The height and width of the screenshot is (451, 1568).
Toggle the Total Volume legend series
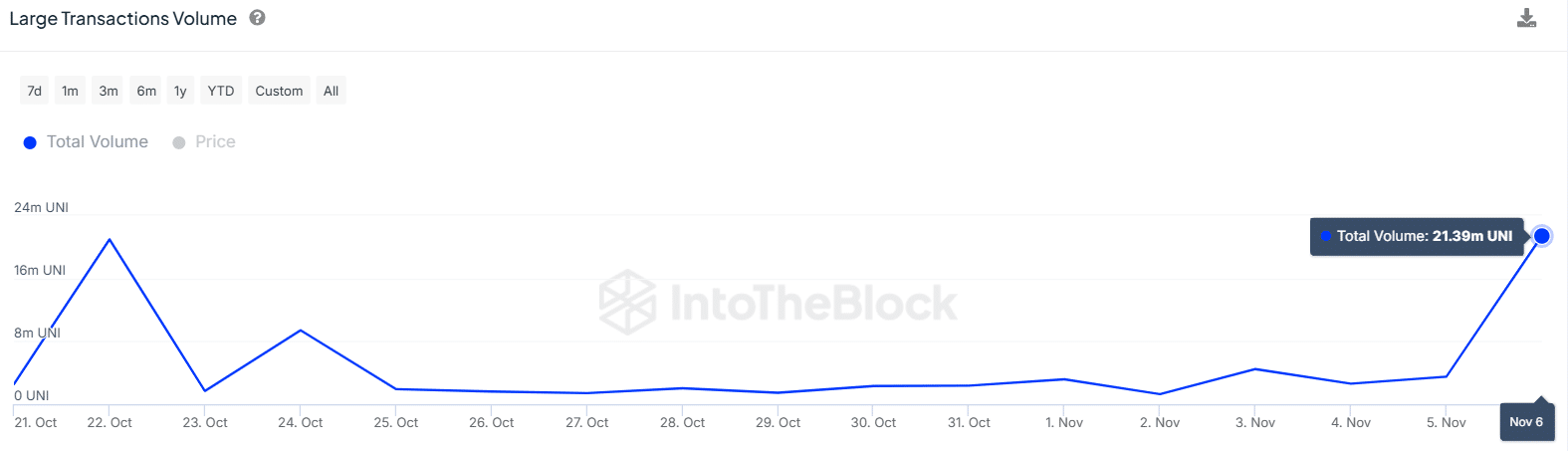[97, 142]
